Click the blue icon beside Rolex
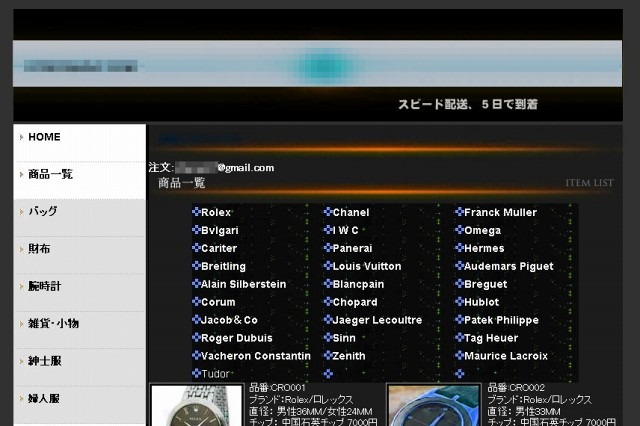Image resolution: width=640 pixels, height=426 pixels. click(196, 212)
